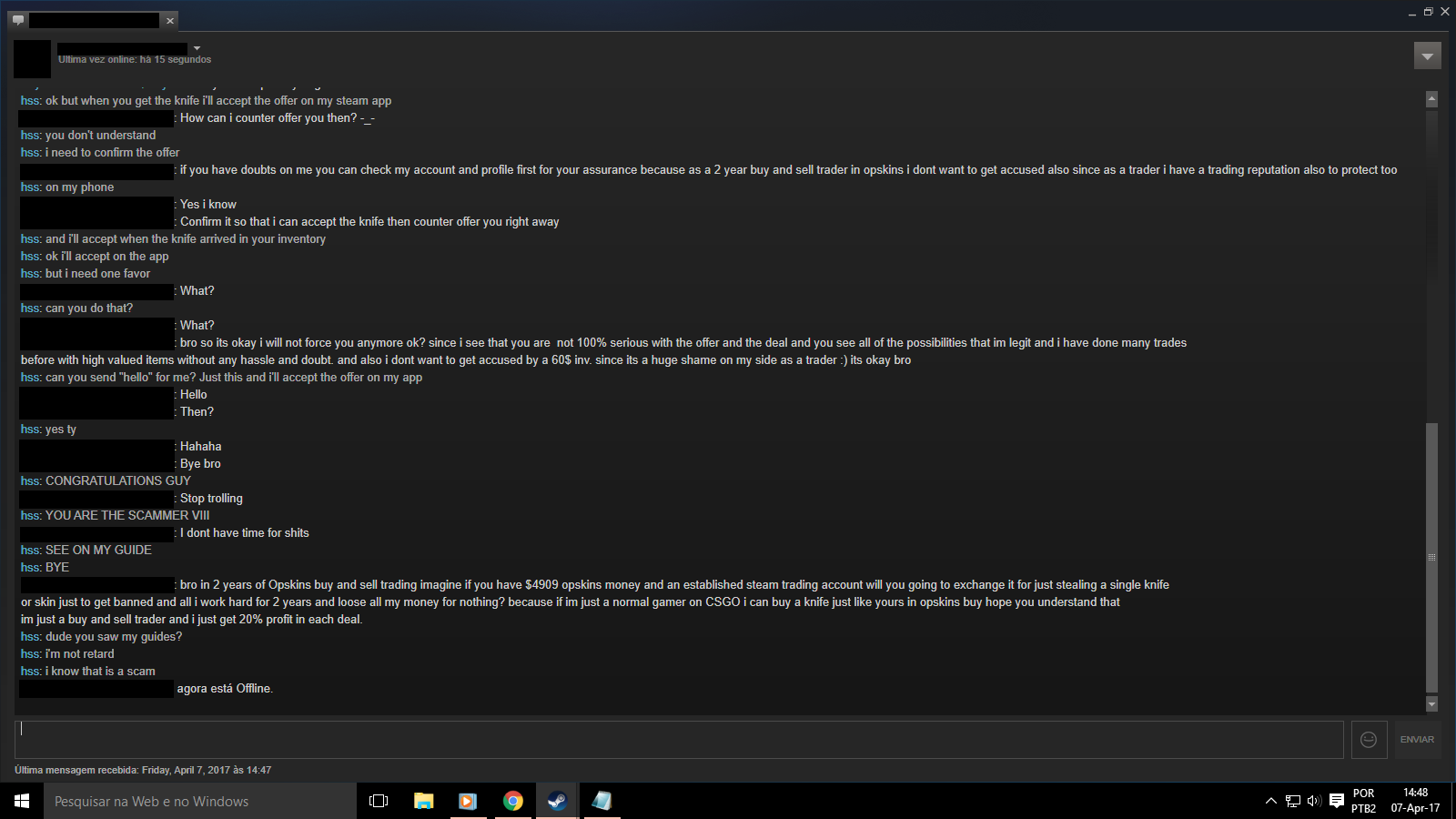Click the chat scrollbar thumb
This screenshot has height=819, width=1456.
coord(1431,557)
